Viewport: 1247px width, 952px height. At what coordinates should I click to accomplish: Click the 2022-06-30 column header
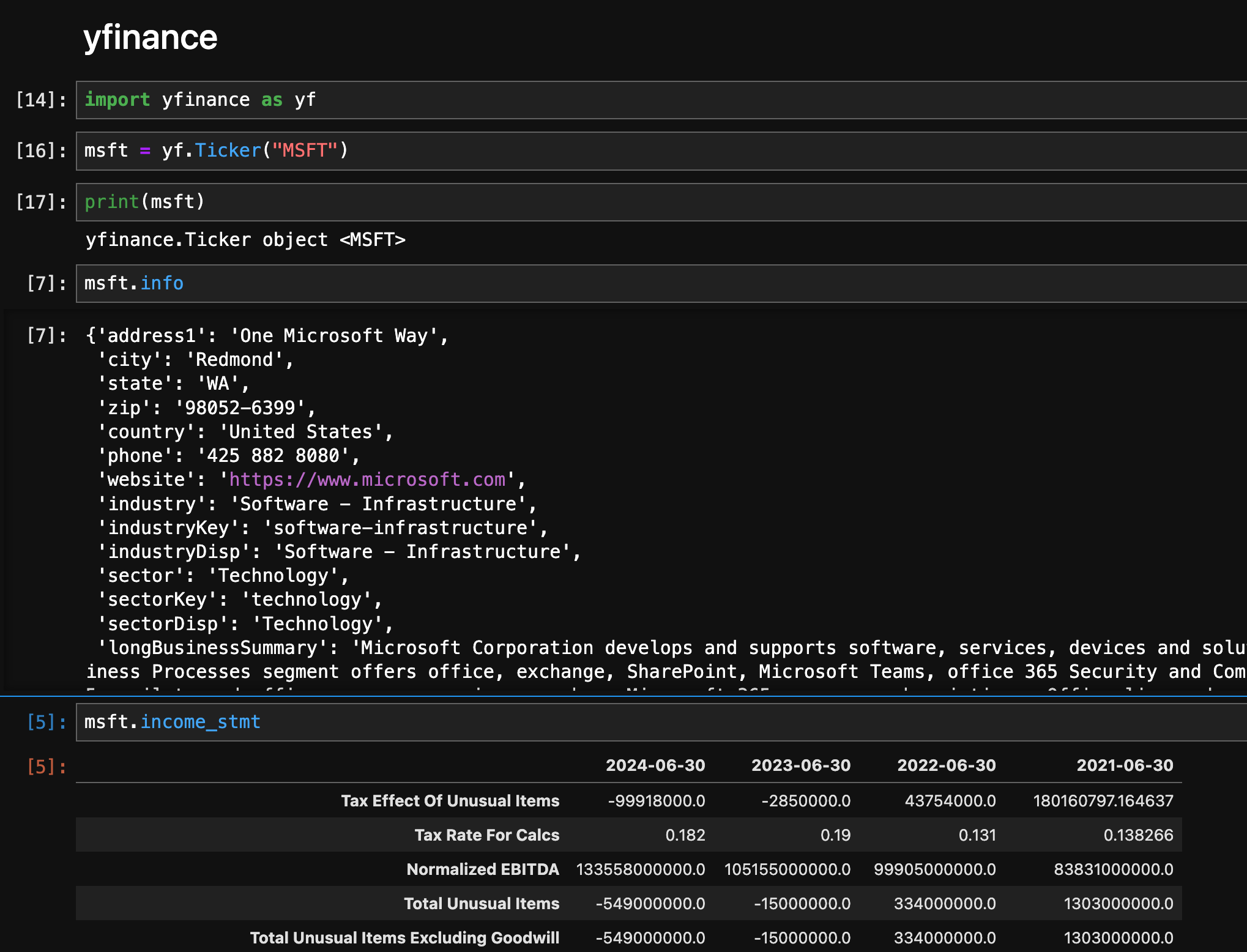pyautogui.click(x=947, y=765)
